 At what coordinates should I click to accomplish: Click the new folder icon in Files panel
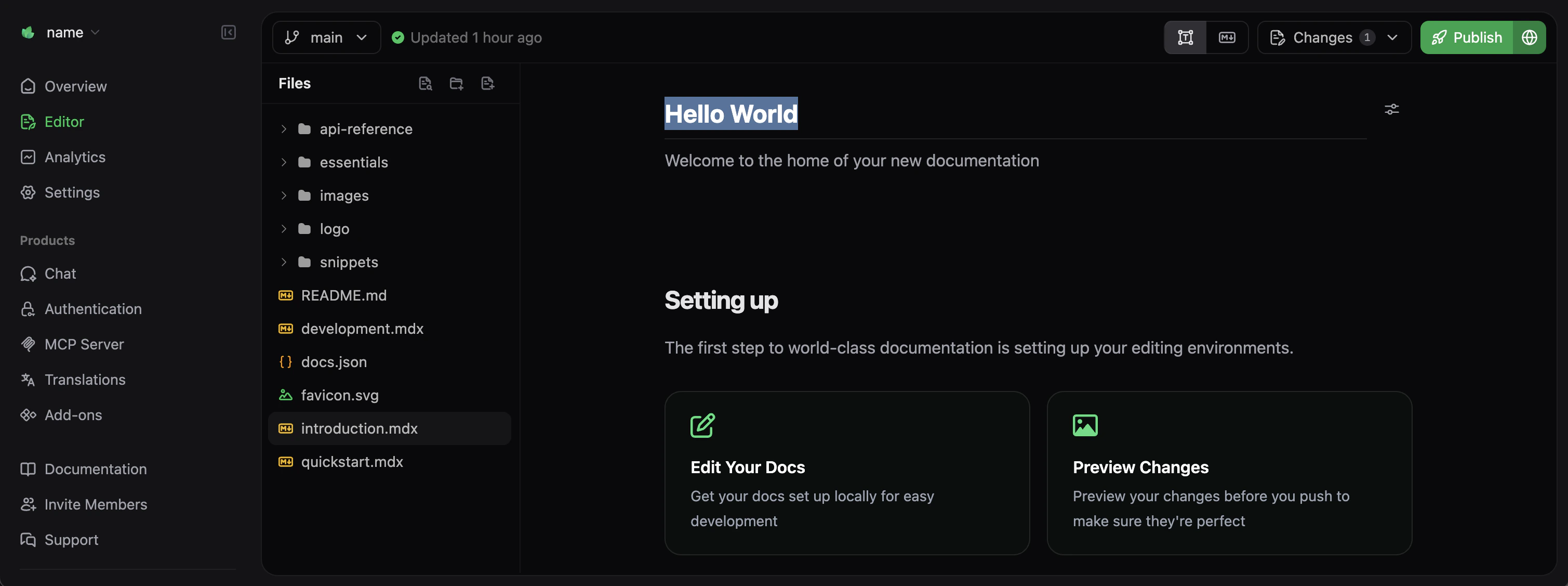457,83
